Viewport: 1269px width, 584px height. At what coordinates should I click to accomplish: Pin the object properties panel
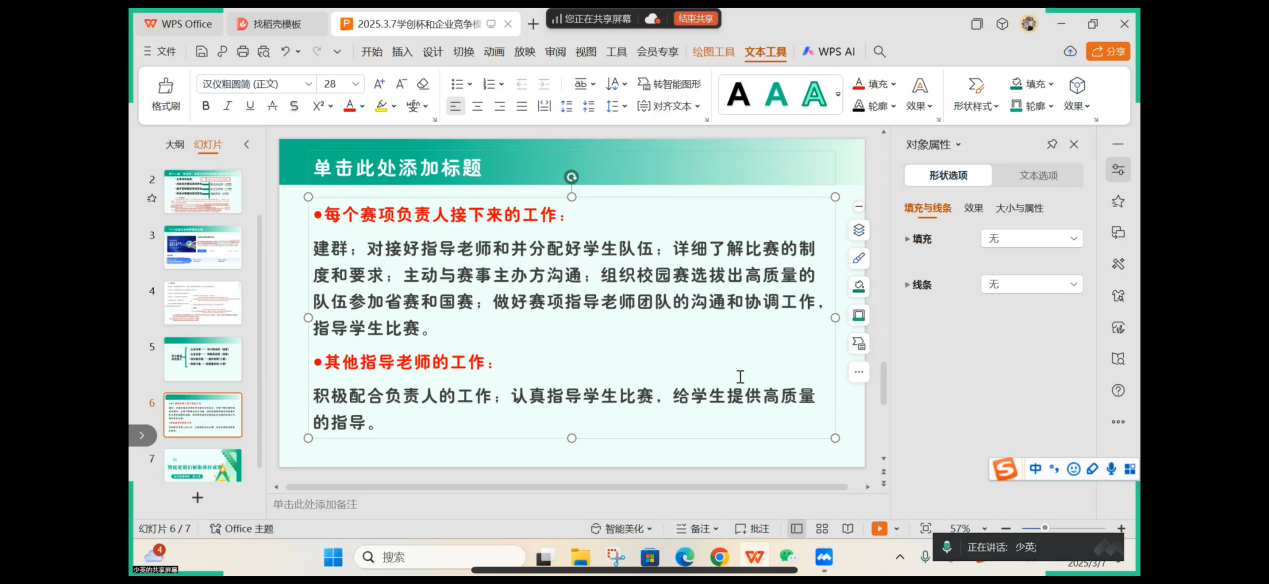[x=1052, y=145]
